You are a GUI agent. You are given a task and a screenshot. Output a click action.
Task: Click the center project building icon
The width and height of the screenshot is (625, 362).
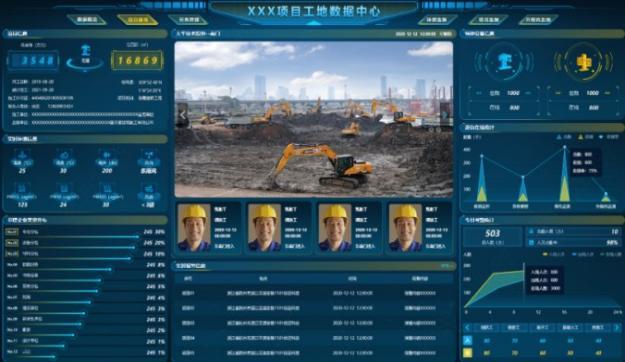point(85,53)
